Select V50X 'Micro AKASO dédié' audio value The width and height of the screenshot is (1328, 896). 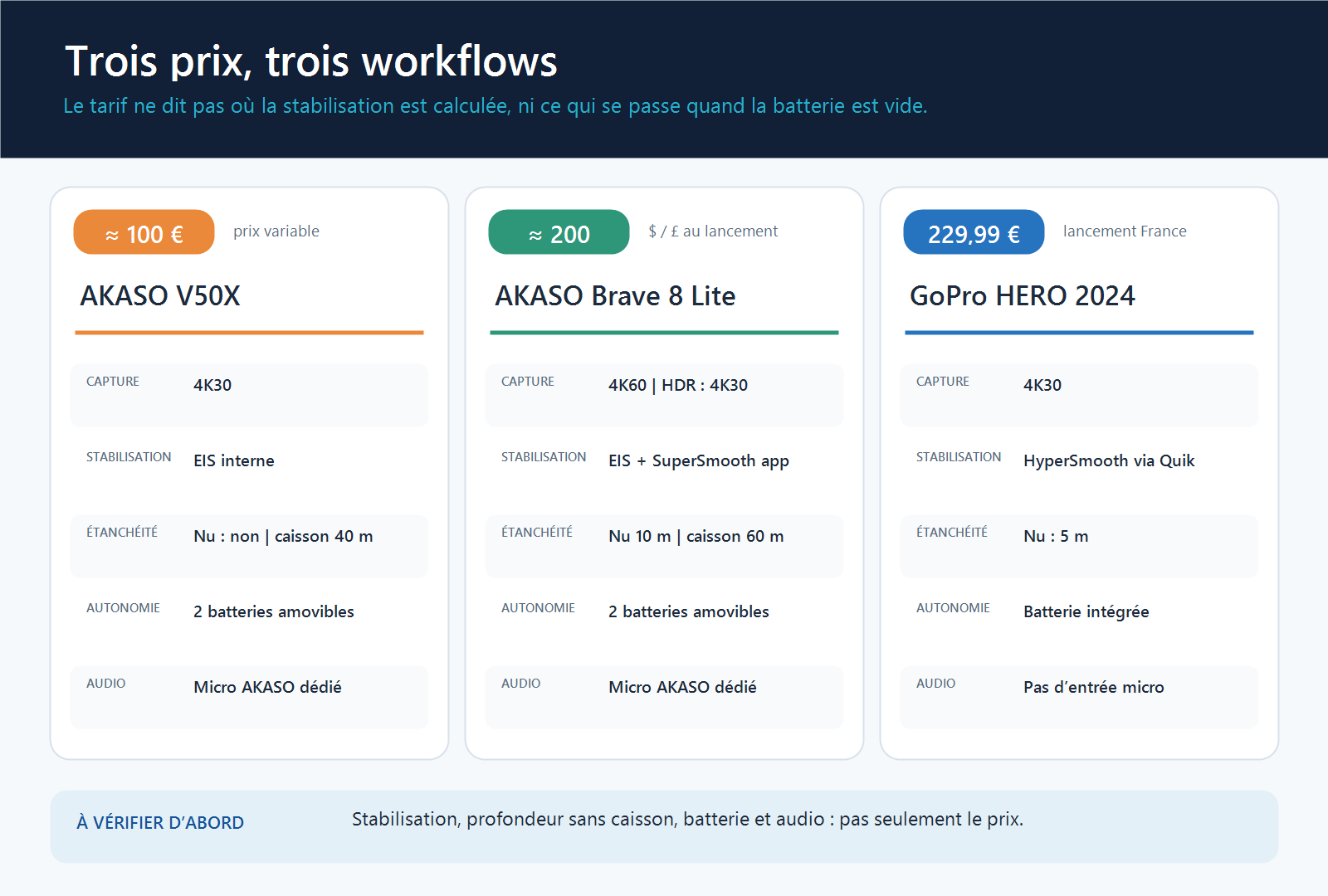point(267,687)
